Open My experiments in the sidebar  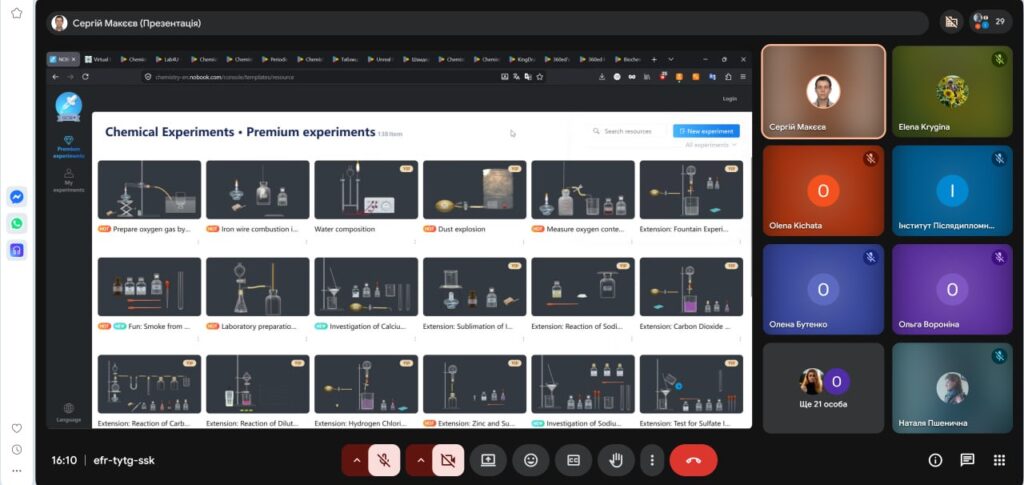coord(69,181)
